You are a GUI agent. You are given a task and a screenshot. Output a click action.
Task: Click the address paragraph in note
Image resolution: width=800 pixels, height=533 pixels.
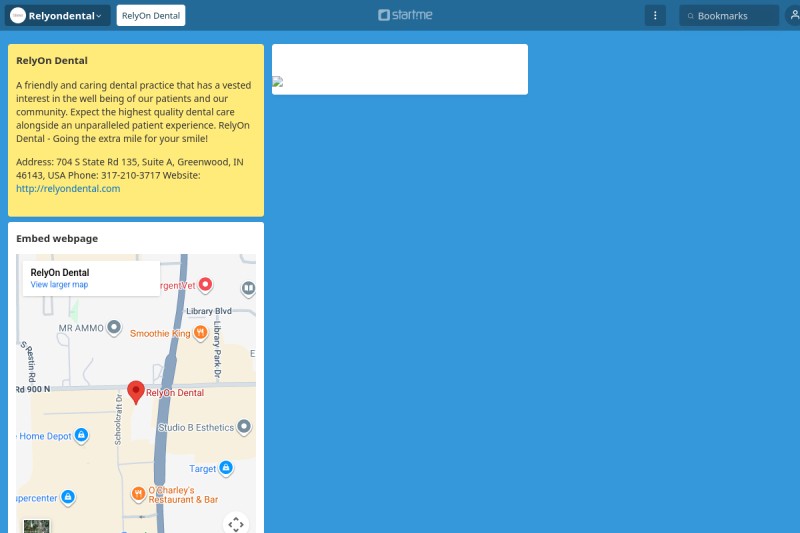click(130, 175)
